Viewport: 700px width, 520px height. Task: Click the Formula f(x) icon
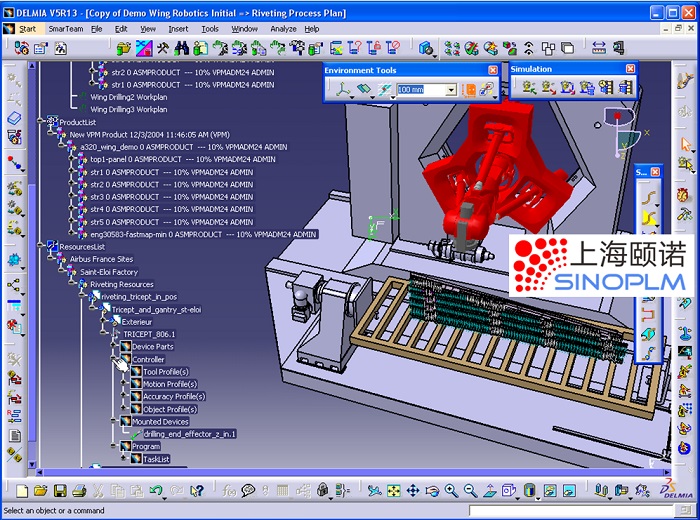[x=229, y=491]
